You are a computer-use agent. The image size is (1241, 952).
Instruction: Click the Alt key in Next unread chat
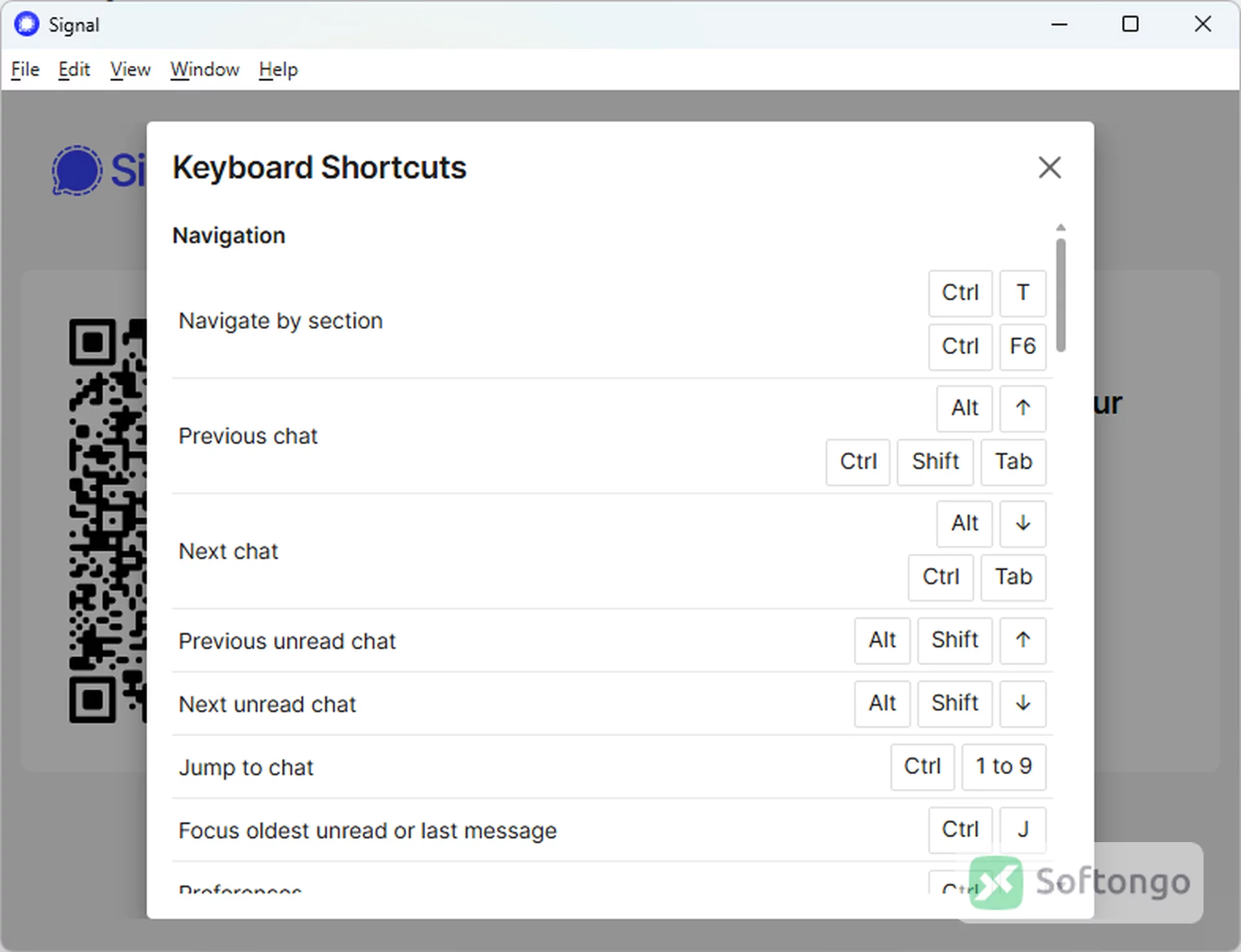coord(882,704)
